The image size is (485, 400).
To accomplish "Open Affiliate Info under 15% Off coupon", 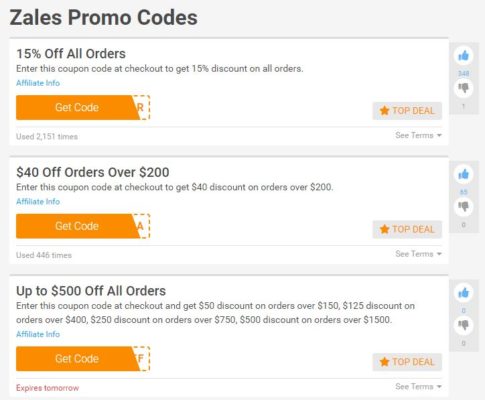I will click(x=38, y=83).
